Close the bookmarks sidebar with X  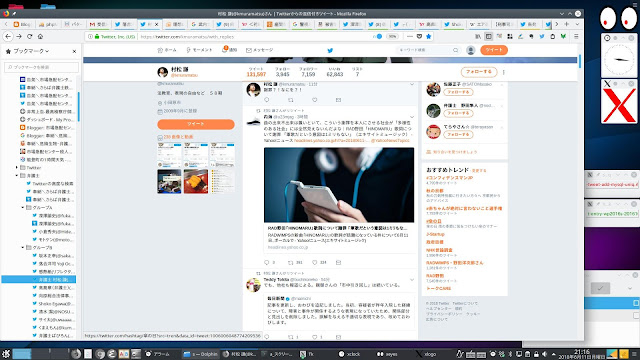point(74,51)
